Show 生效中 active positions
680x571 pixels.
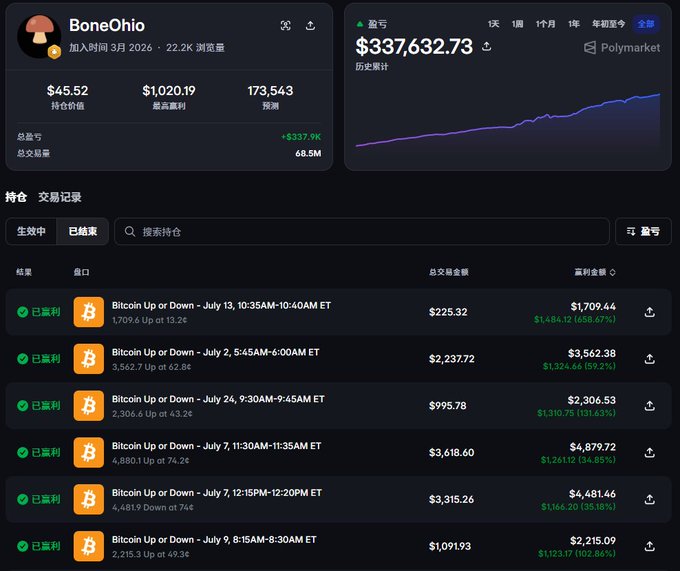(31, 232)
